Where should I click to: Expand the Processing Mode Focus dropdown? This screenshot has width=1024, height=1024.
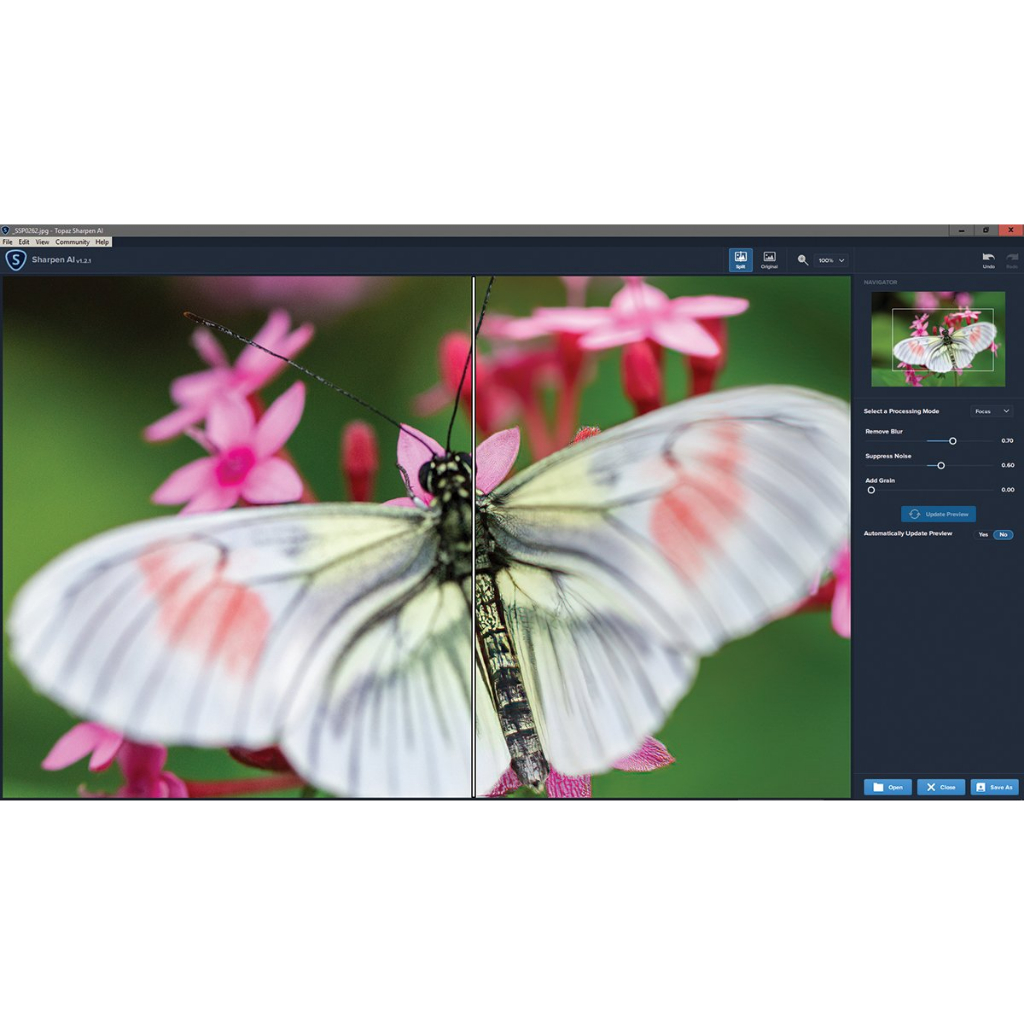click(x=991, y=411)
